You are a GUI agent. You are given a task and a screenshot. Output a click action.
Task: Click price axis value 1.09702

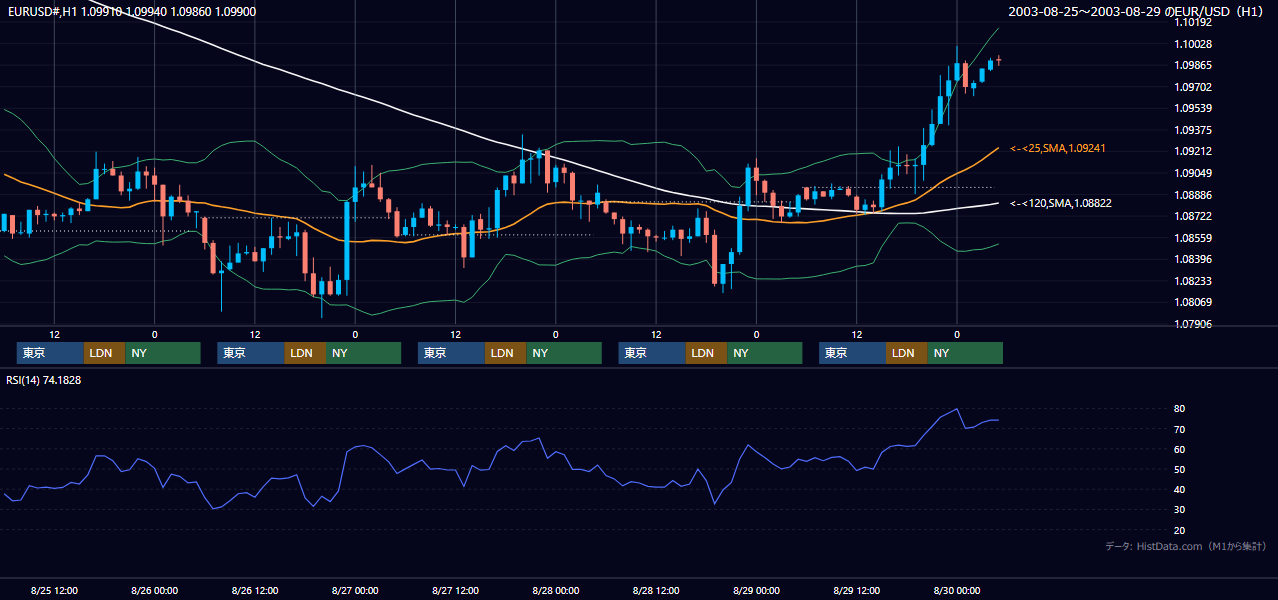tap(1191, 87)
